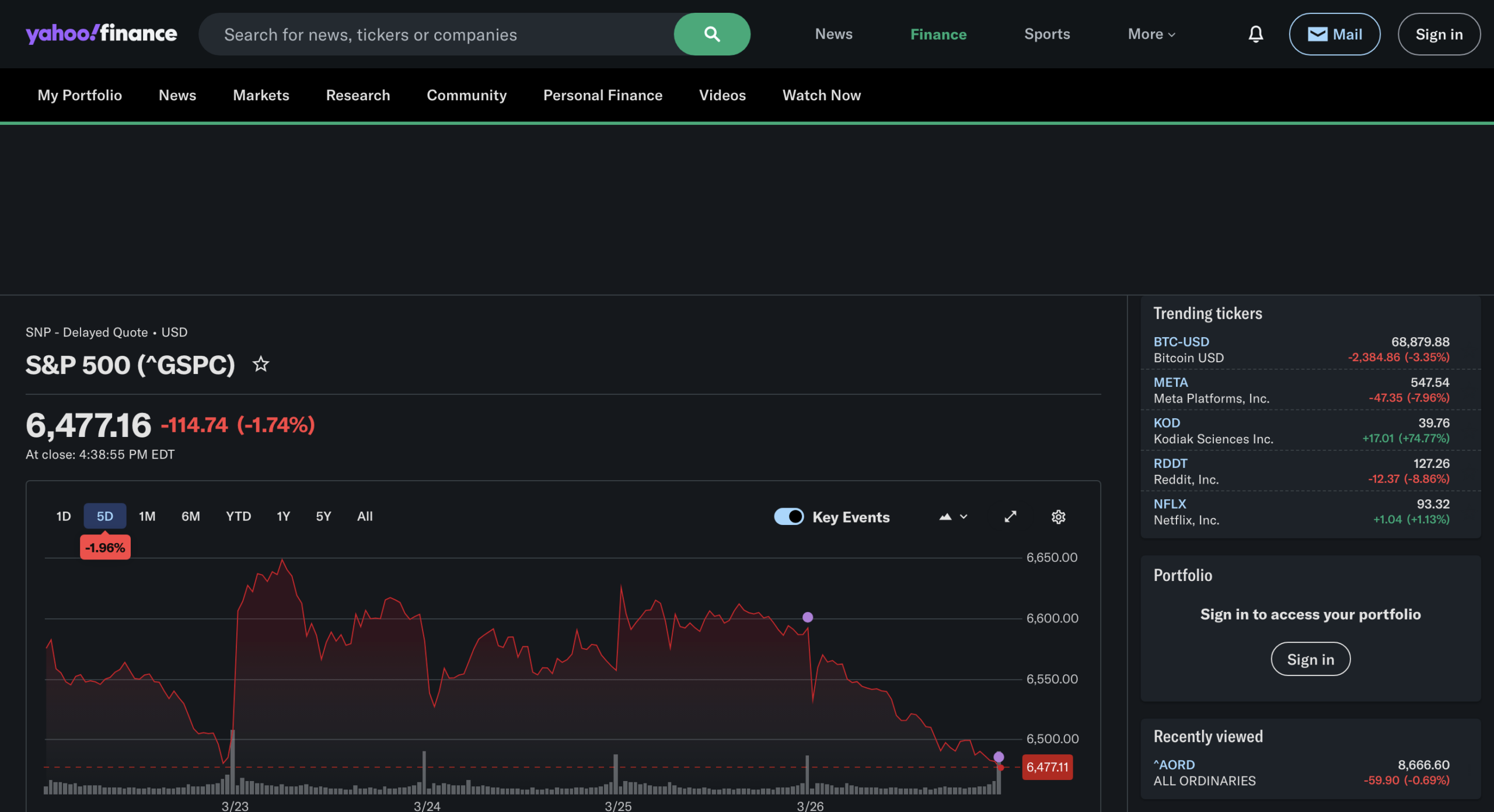Open chart type dropdown chevron
Screen dimensions: 1494x812
tap(964, 517)
